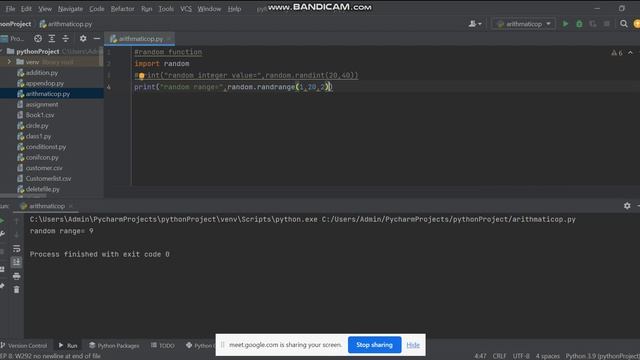This screenshot has height=360, width=640.
Task: Open the Run menu
Action: coord(147,9)
